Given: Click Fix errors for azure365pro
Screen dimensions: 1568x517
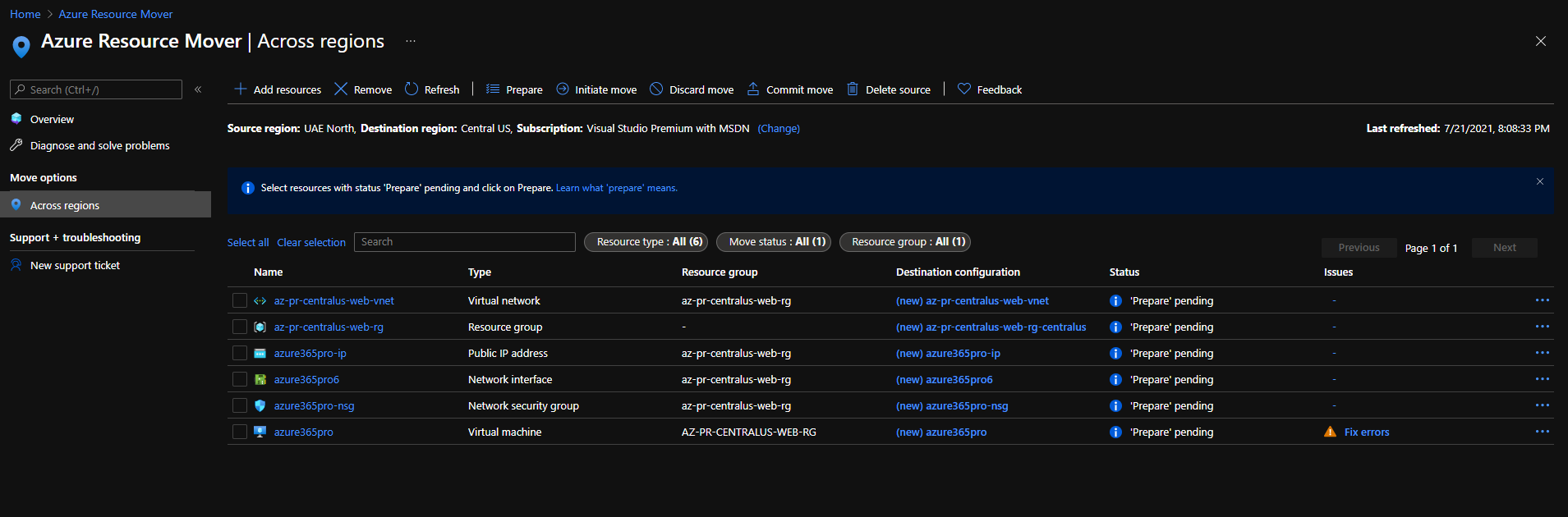Looking at the screenshot, I should [x=1367, y=432].
